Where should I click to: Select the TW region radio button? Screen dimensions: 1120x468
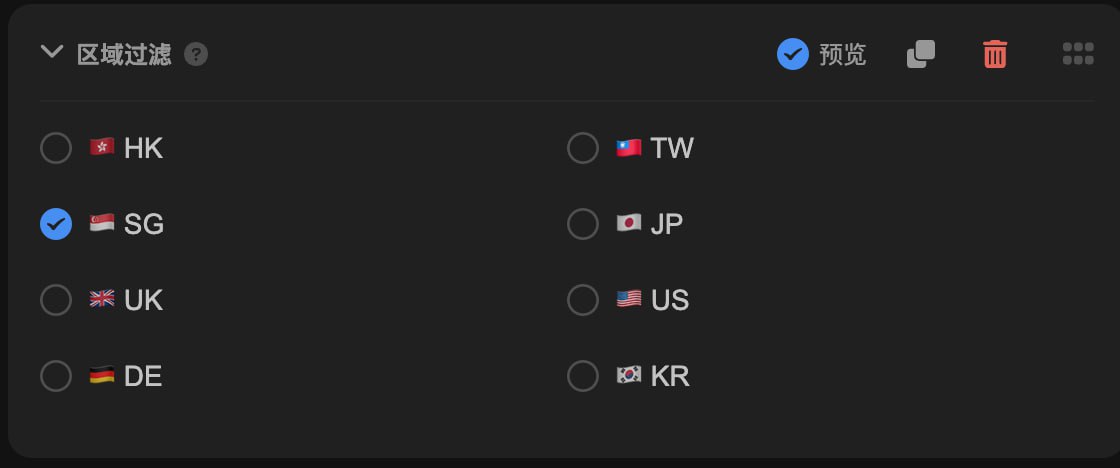click(583, 149)
